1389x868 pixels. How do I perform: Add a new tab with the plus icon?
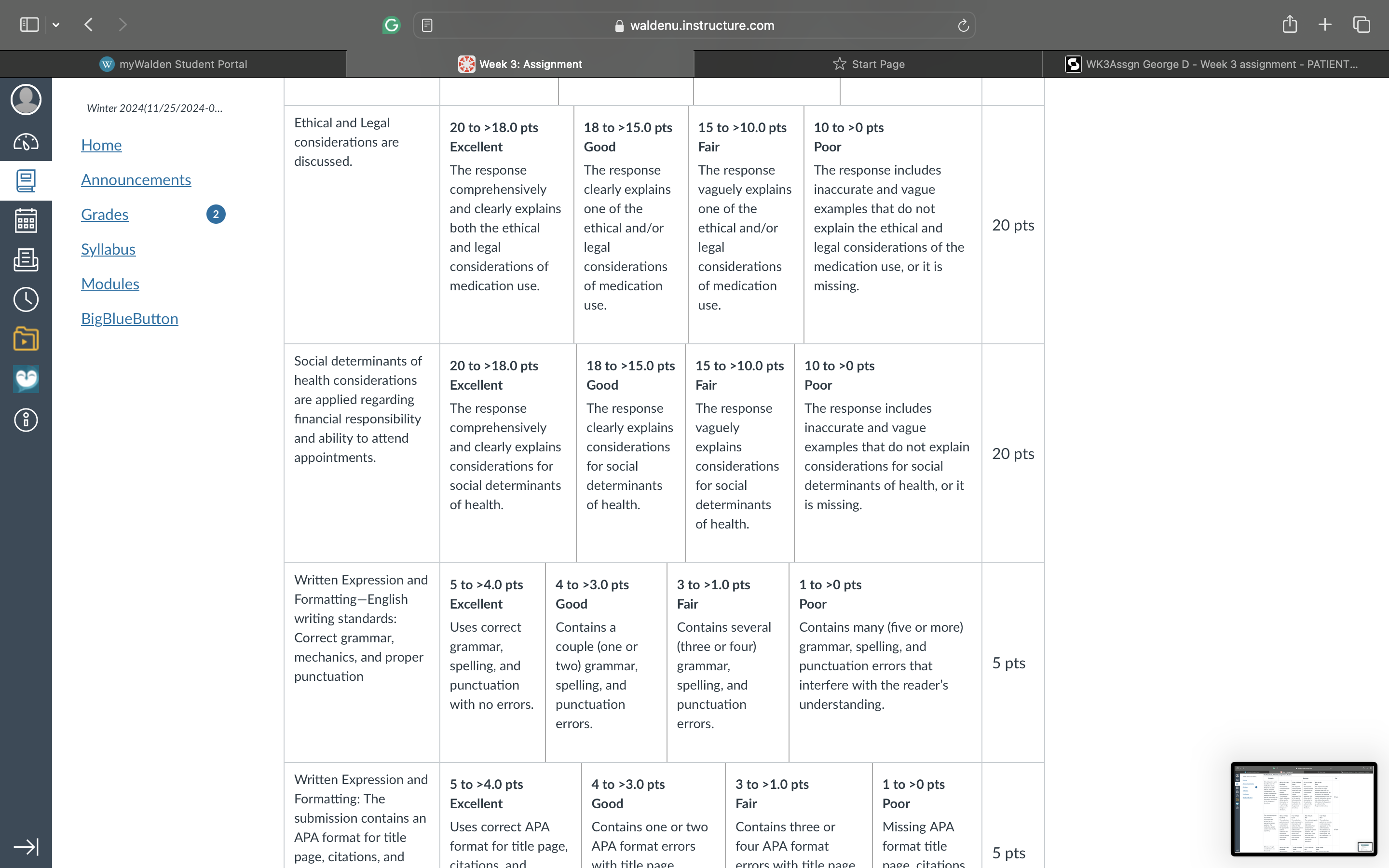pos(1325,25)
